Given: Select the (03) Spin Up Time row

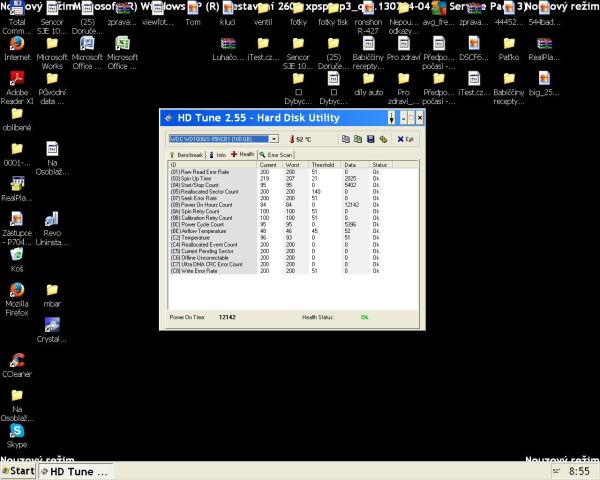Looking at the screenshot, I should (281, 178).
